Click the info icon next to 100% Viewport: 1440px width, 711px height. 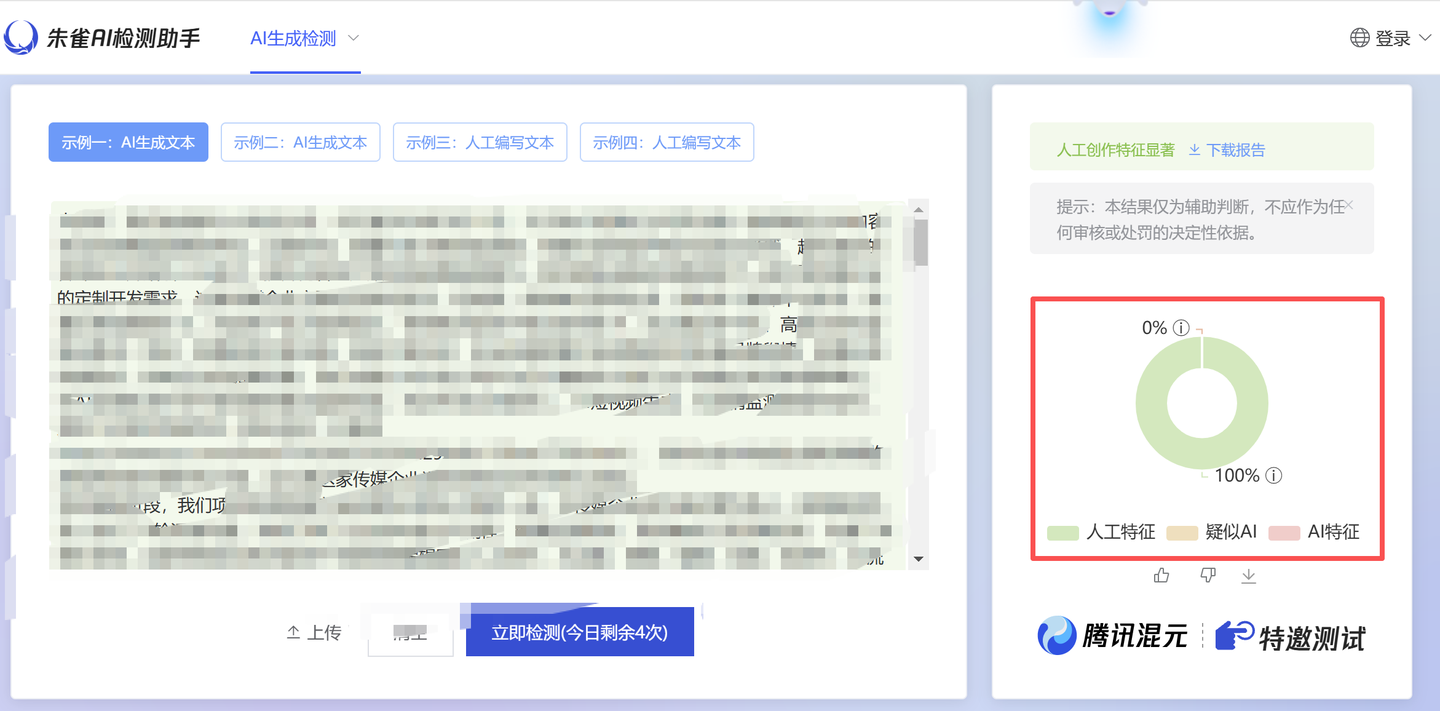coord(1274,476)
